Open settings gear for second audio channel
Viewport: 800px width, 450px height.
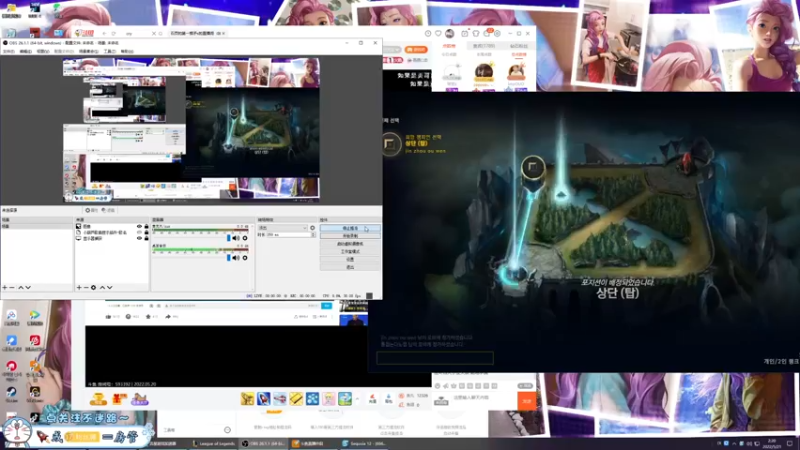point(245,258)
